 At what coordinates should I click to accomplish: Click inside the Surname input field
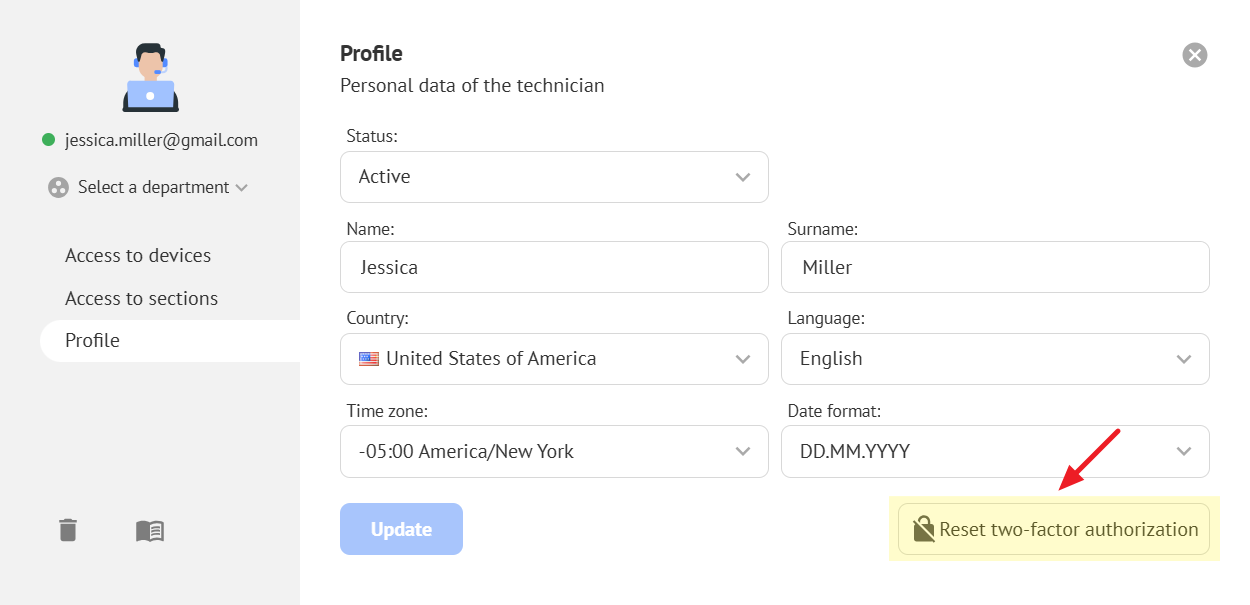(995, 268)
